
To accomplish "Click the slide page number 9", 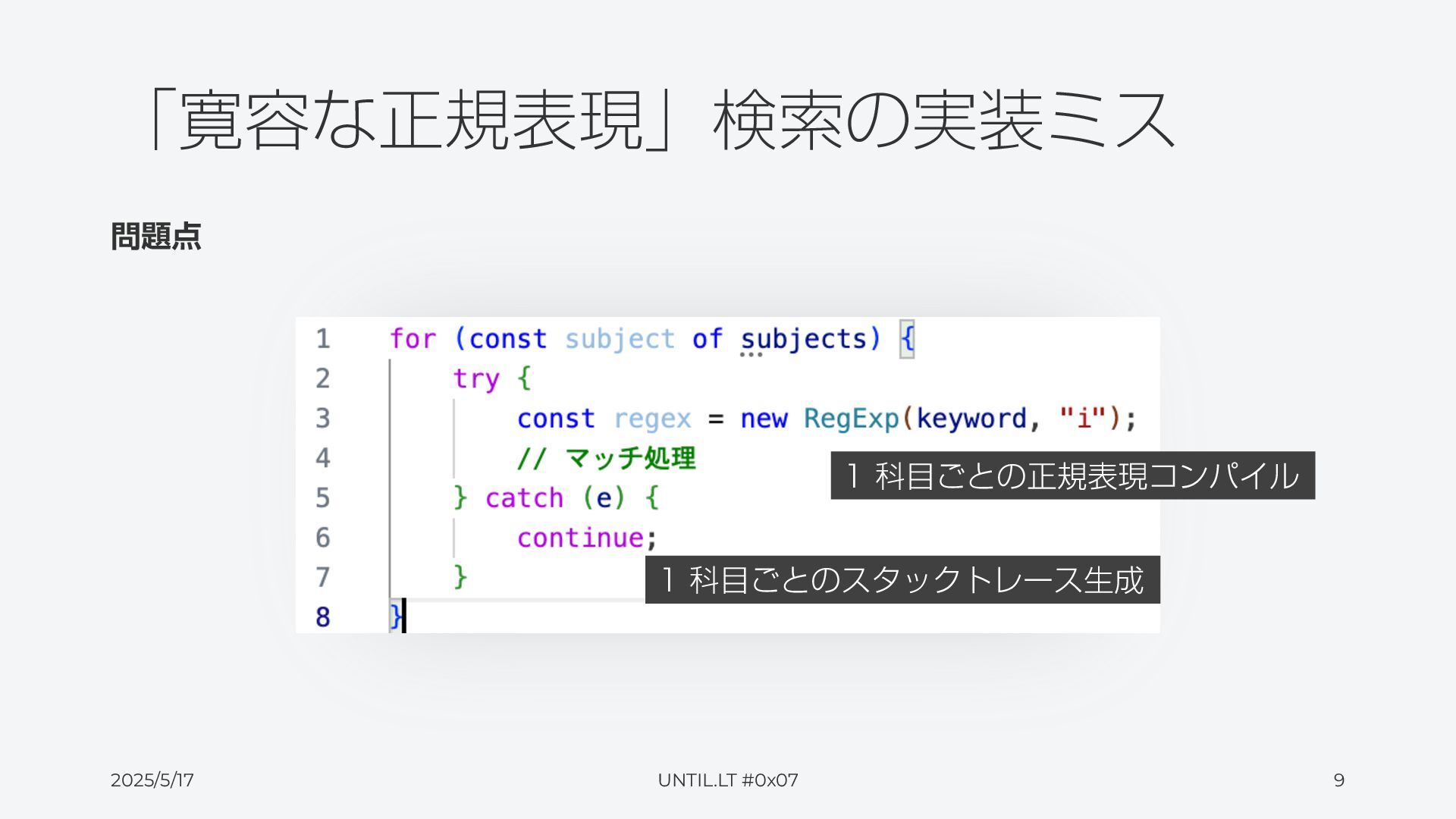I will (1339, 780).
